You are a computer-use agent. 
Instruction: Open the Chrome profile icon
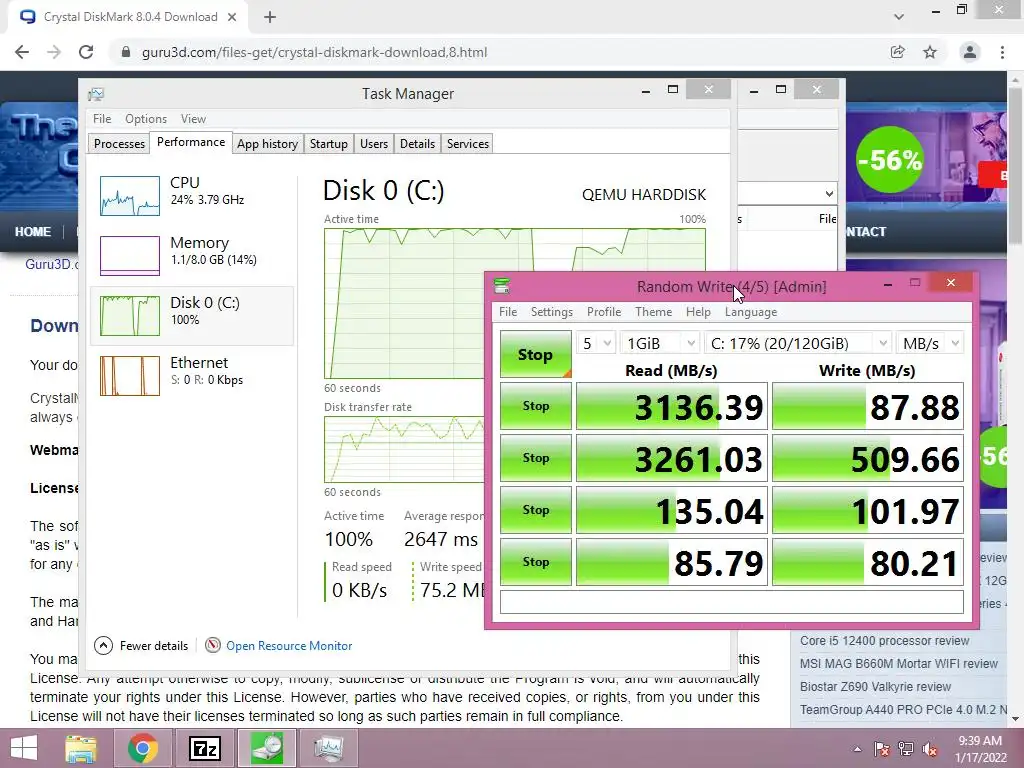pos(970,52)
